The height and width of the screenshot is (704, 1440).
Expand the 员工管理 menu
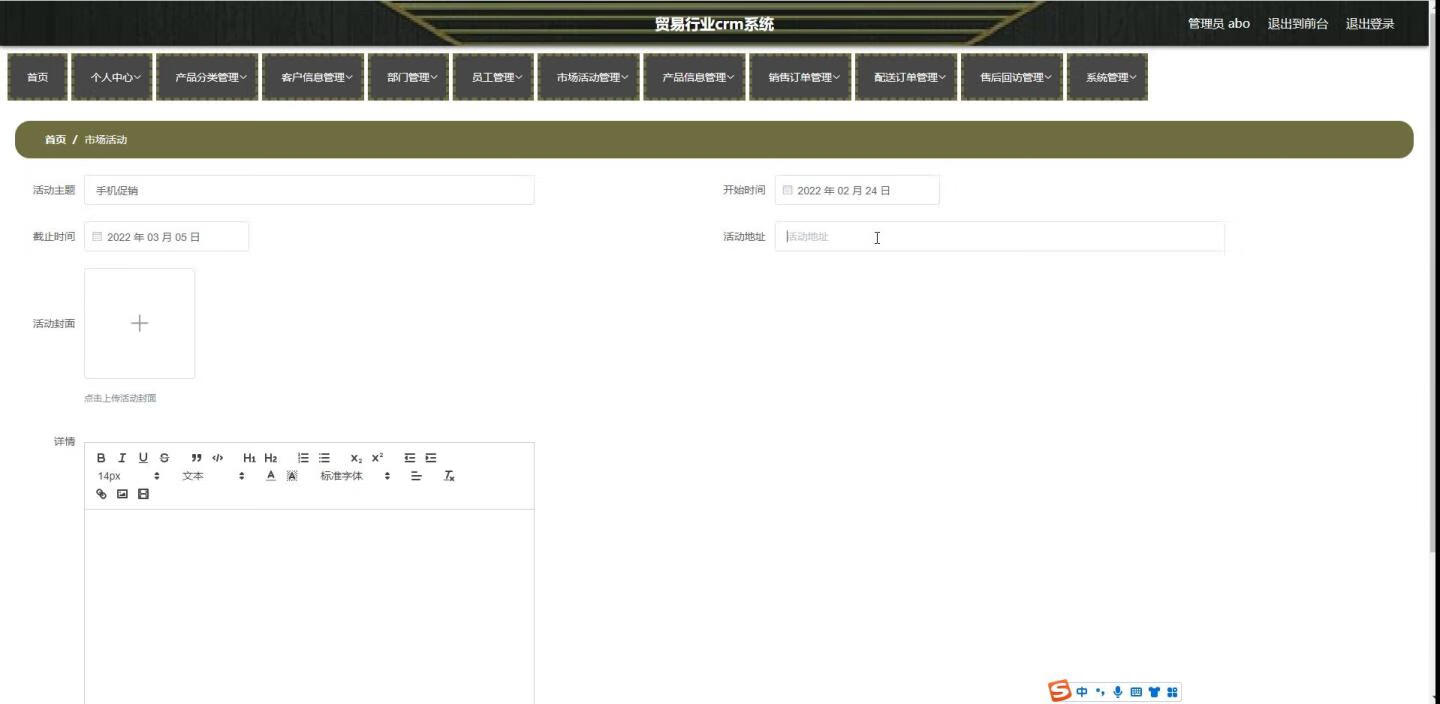(x=493, y=77)
